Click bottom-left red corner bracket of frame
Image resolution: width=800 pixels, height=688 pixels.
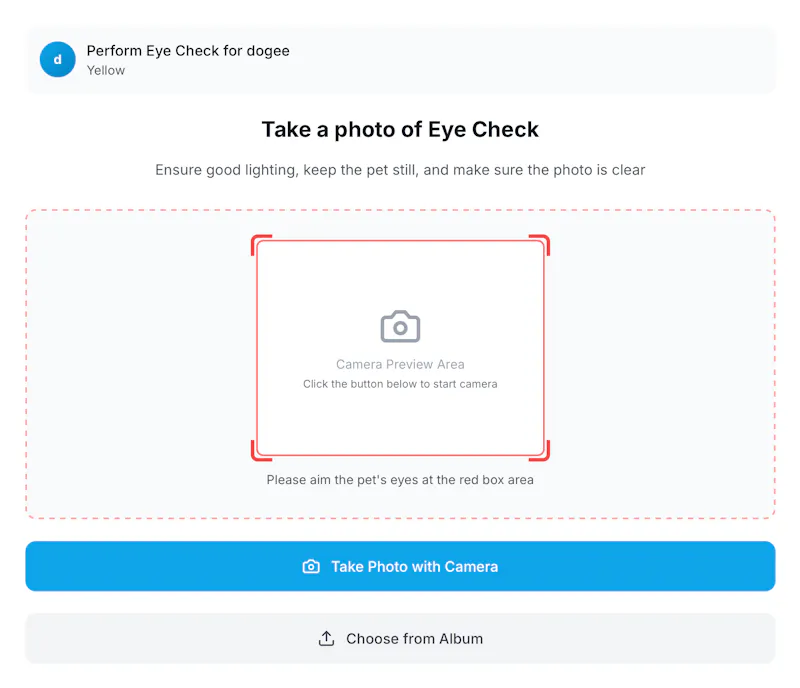pyautogui.click(x=261, y=451)
